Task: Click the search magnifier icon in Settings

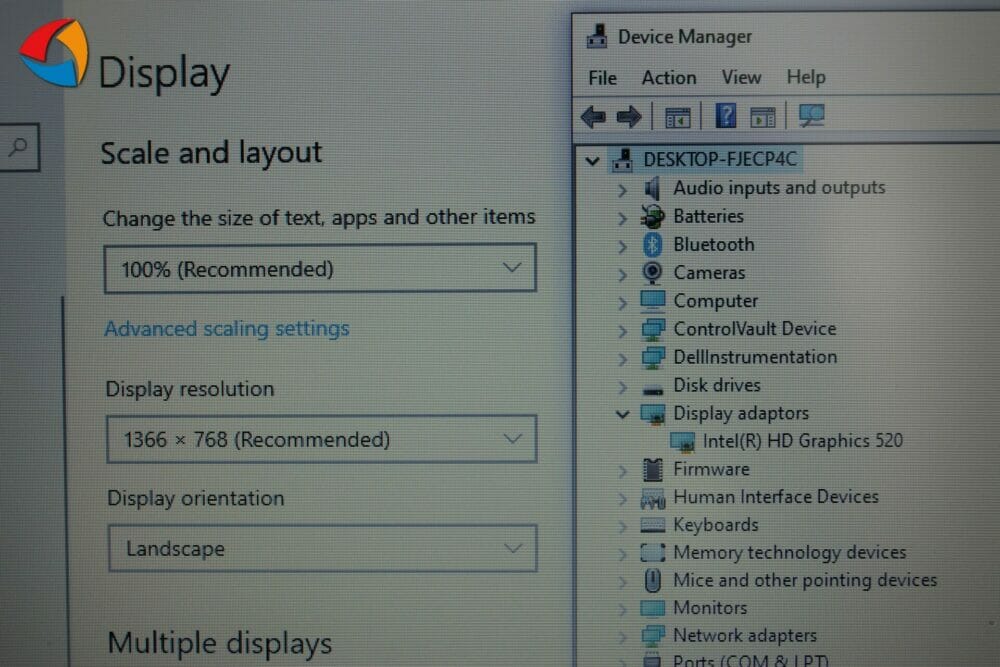Action: pyautogui.click(x=19, y=147)
